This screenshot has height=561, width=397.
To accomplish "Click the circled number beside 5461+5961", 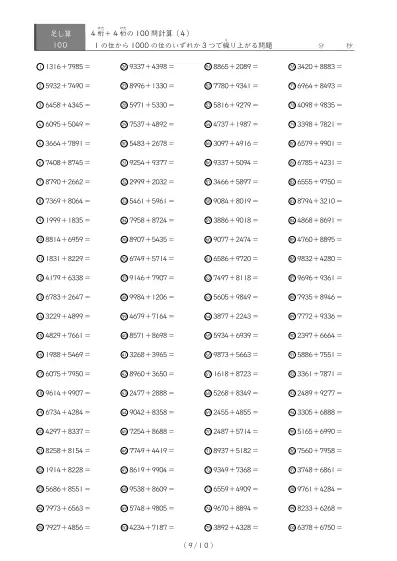I will 124,201.
